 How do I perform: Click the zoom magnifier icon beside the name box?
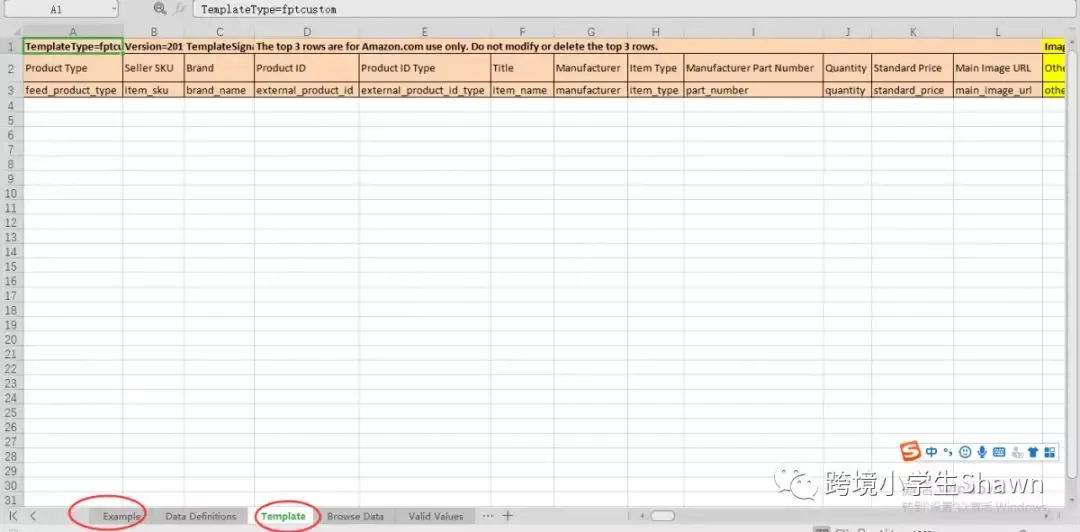(x=160, y=9)
